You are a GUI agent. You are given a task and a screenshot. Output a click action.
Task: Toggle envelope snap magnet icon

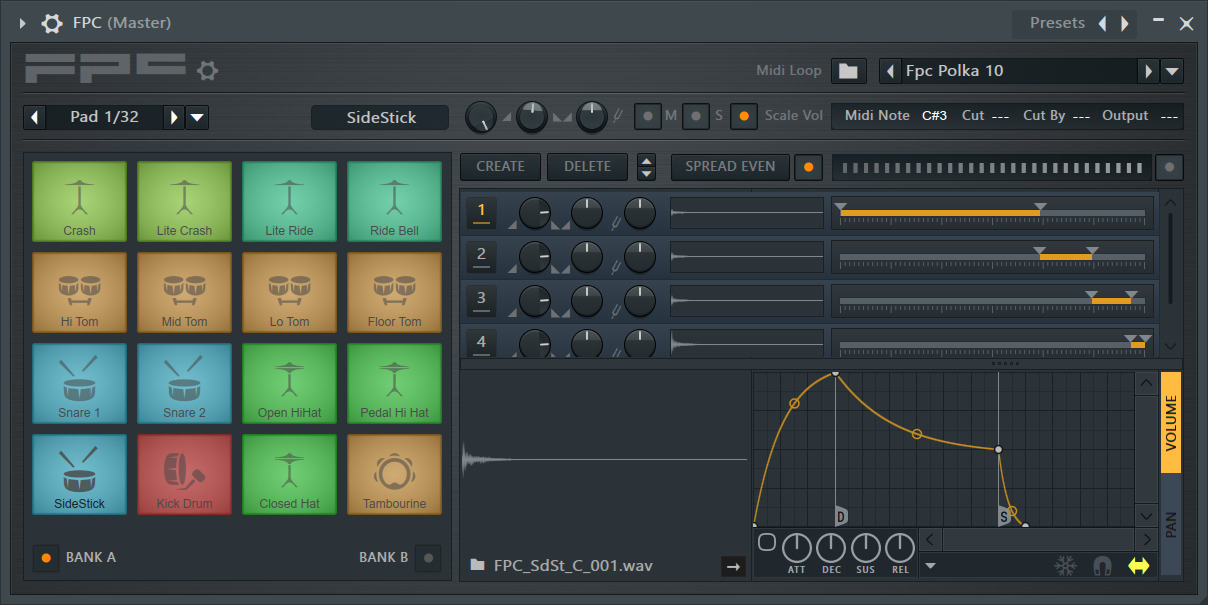(x=1102, y=566)
